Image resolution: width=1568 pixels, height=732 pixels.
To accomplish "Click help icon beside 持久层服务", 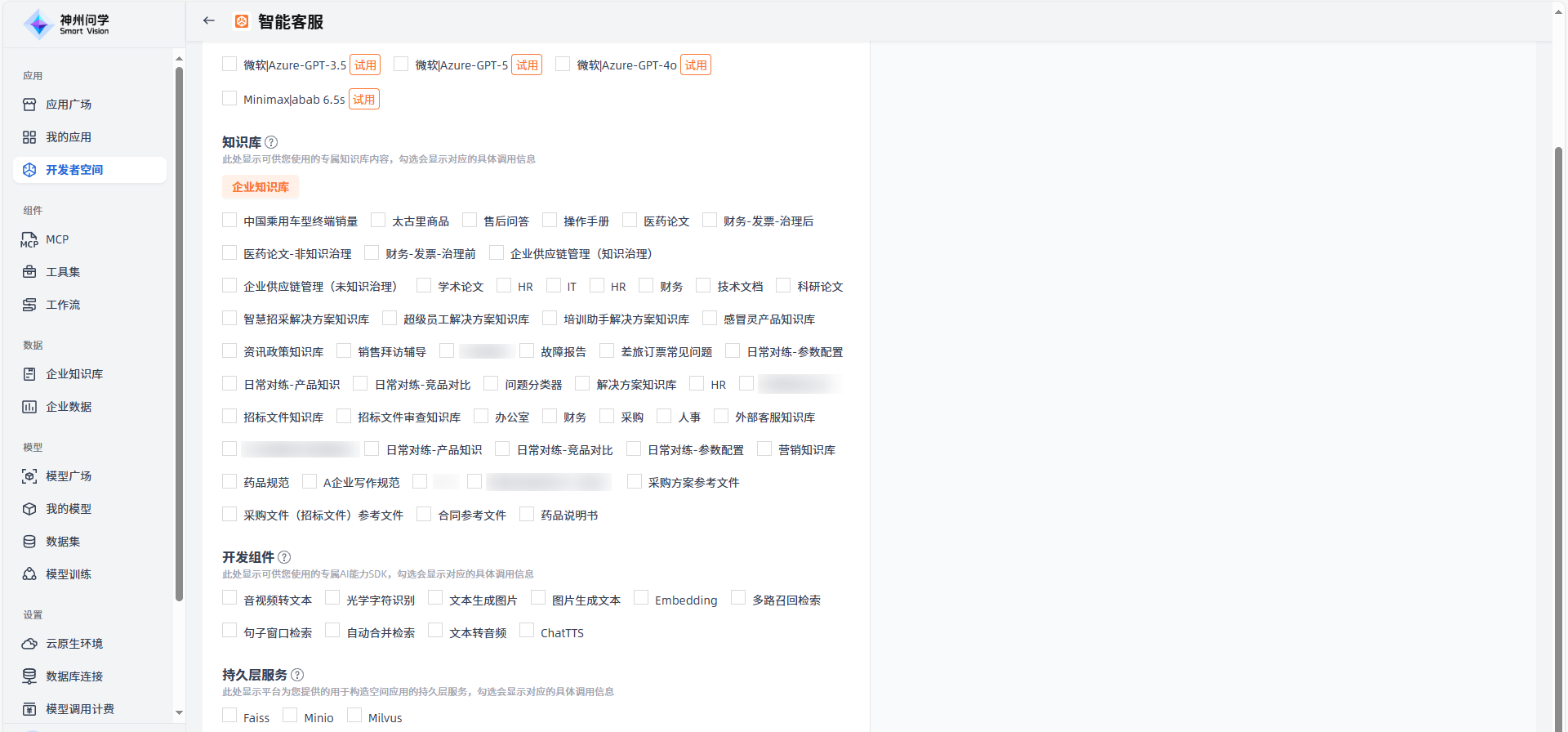I will point(297,675).
